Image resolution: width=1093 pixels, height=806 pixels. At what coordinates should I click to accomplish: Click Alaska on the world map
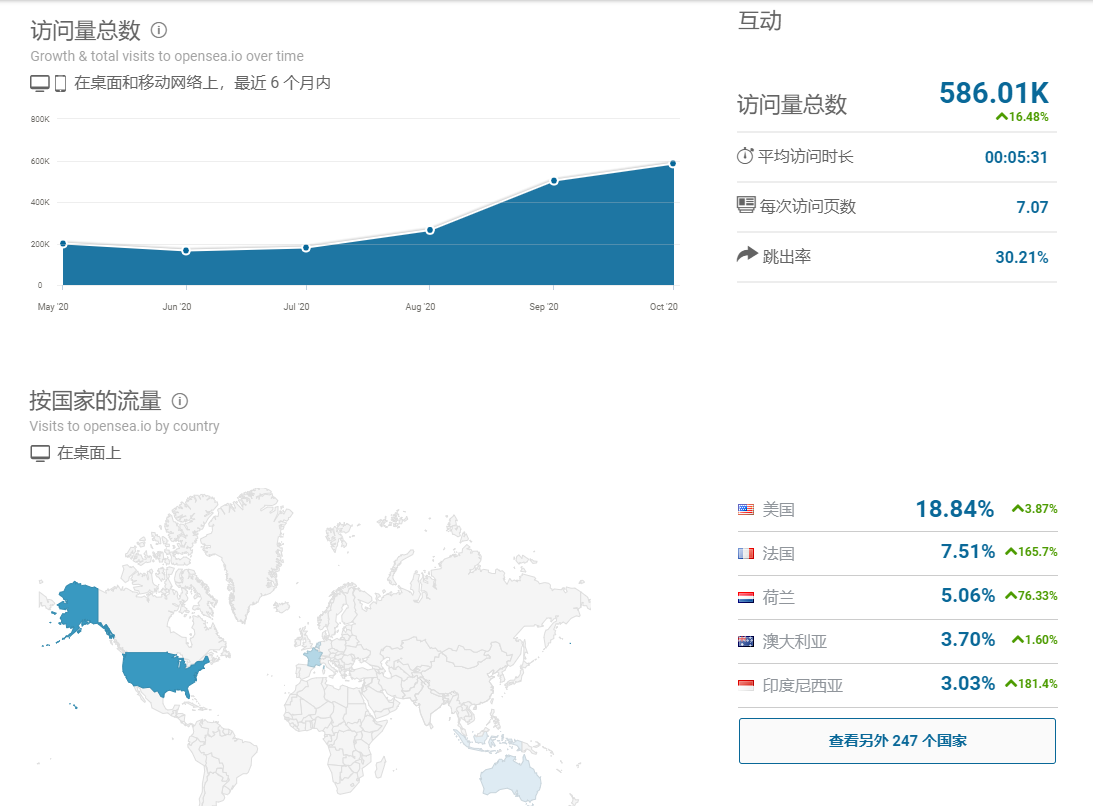(82, 604)
